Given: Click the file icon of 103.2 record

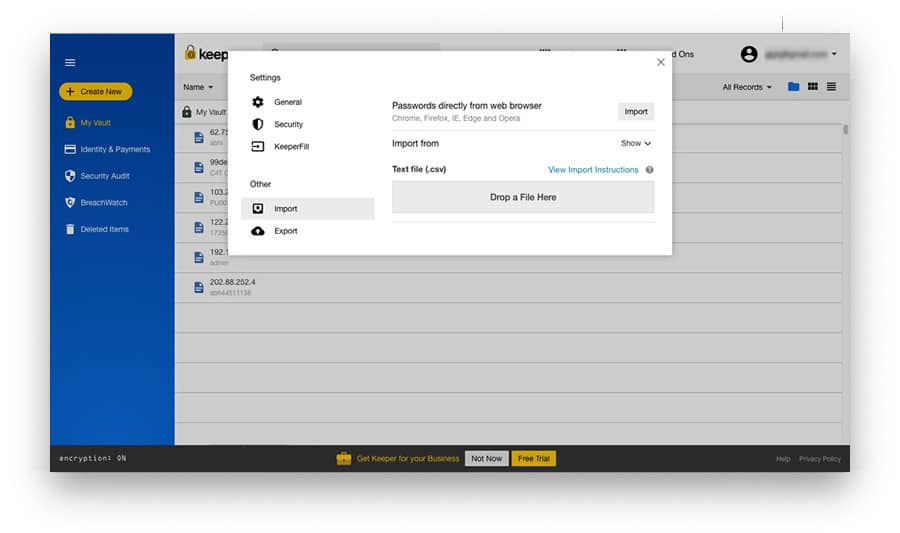Looking at the screenshot, I should coord(199,198).
